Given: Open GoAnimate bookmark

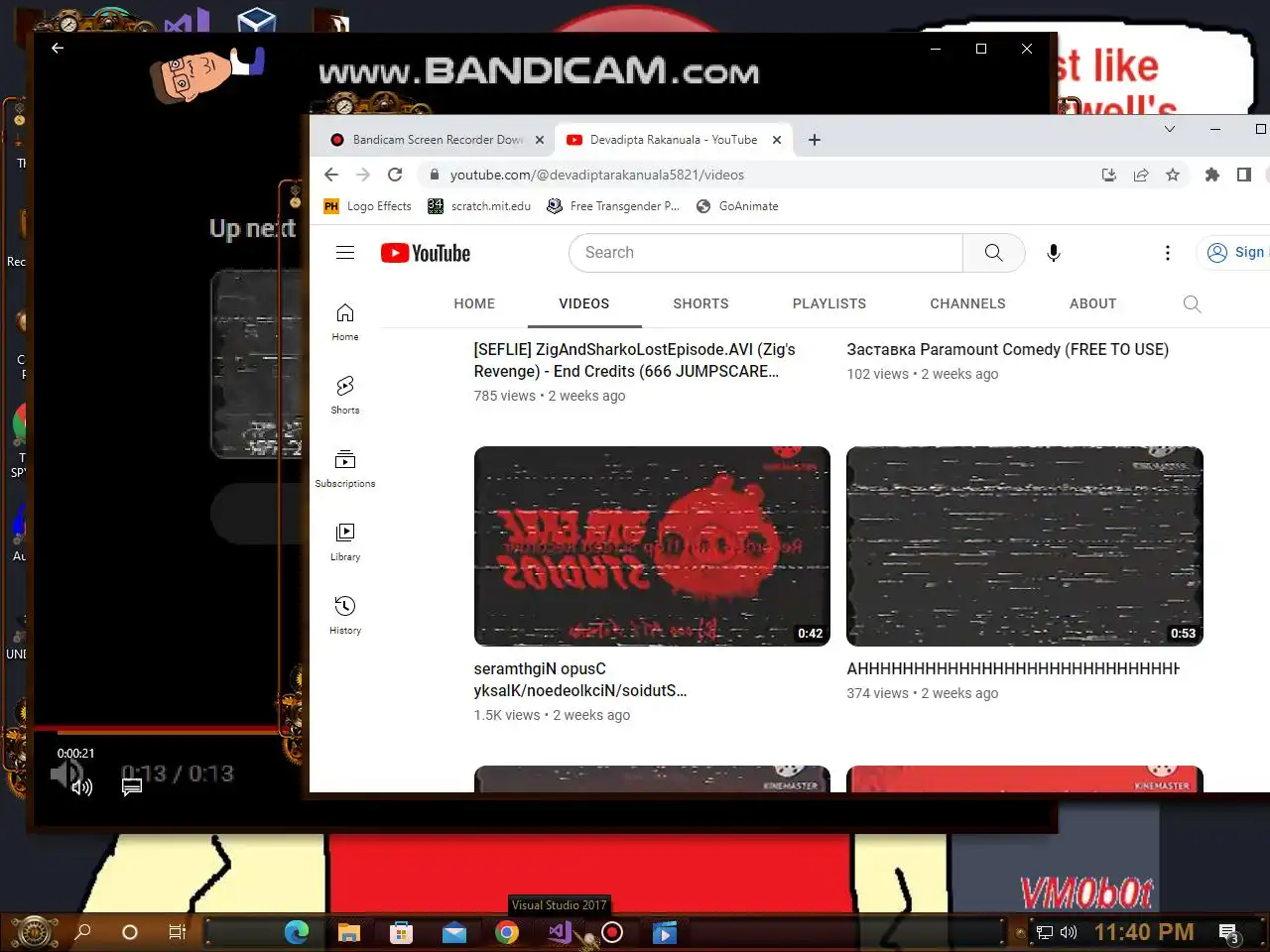Looking at the screenshot, I should (737, 206).
